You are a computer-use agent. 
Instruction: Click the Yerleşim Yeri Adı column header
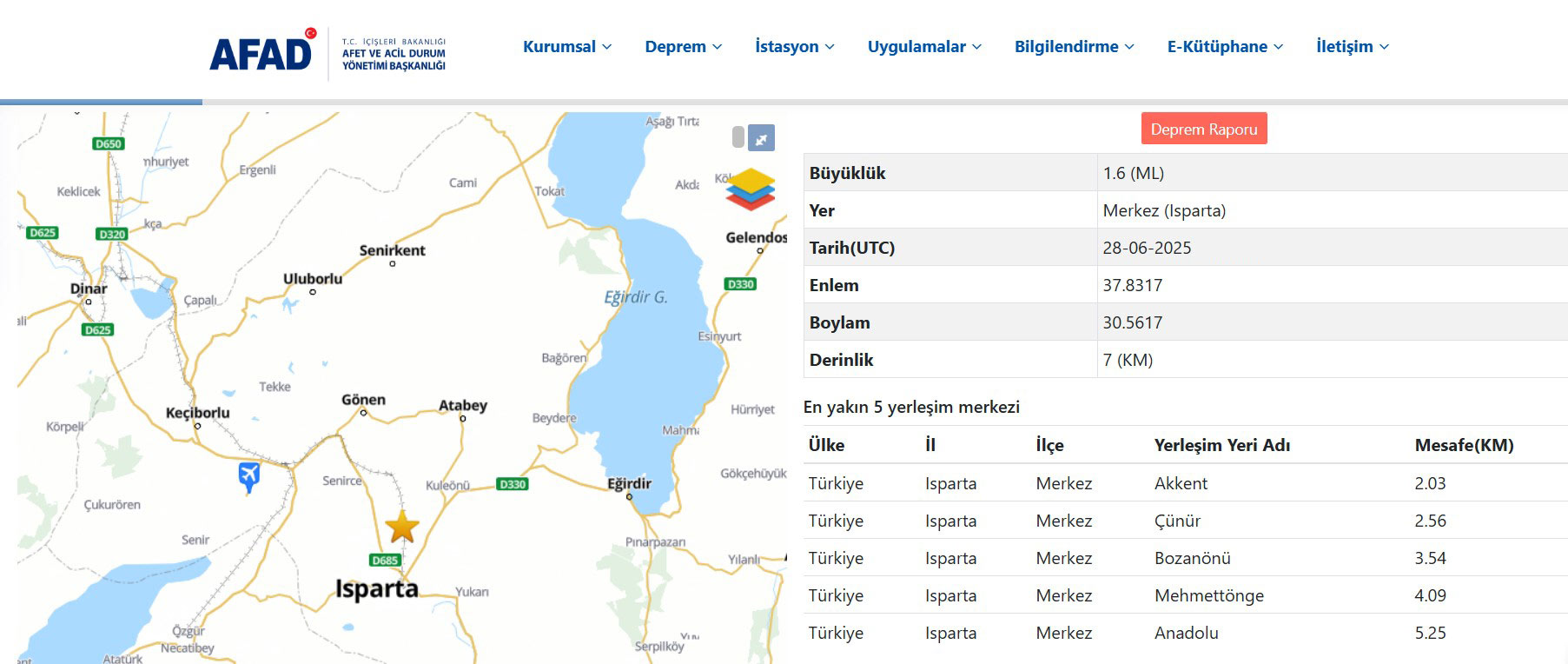tap(1222, 445)
